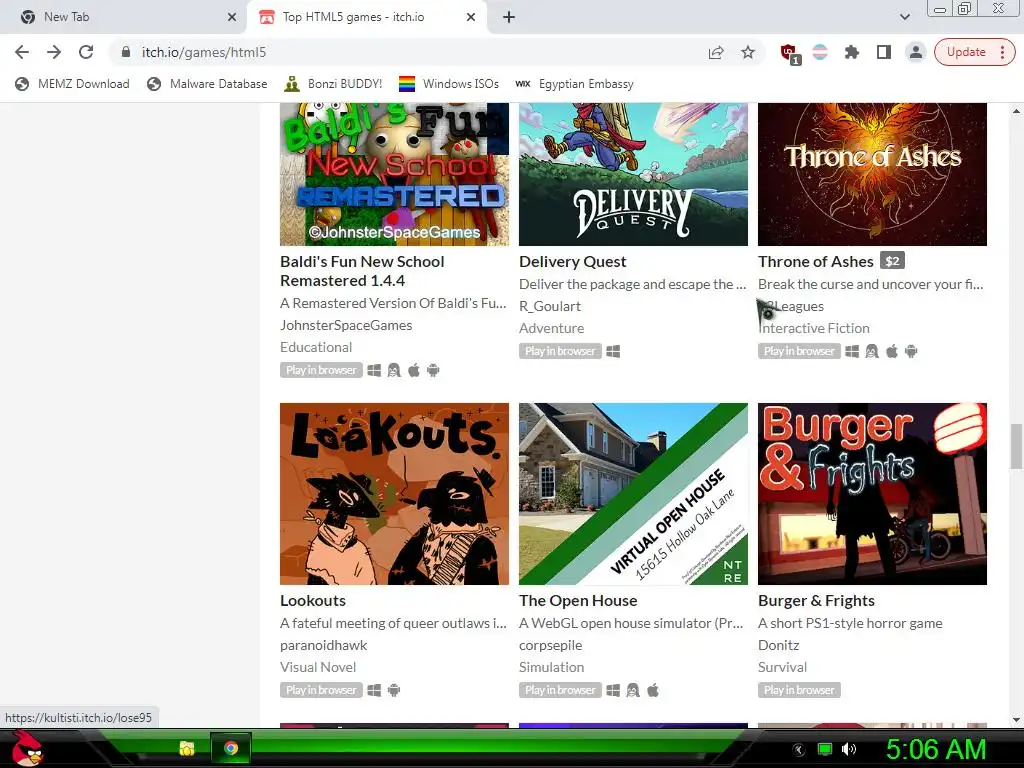Visit author paranoidhawk page

[x=323, y=645]
